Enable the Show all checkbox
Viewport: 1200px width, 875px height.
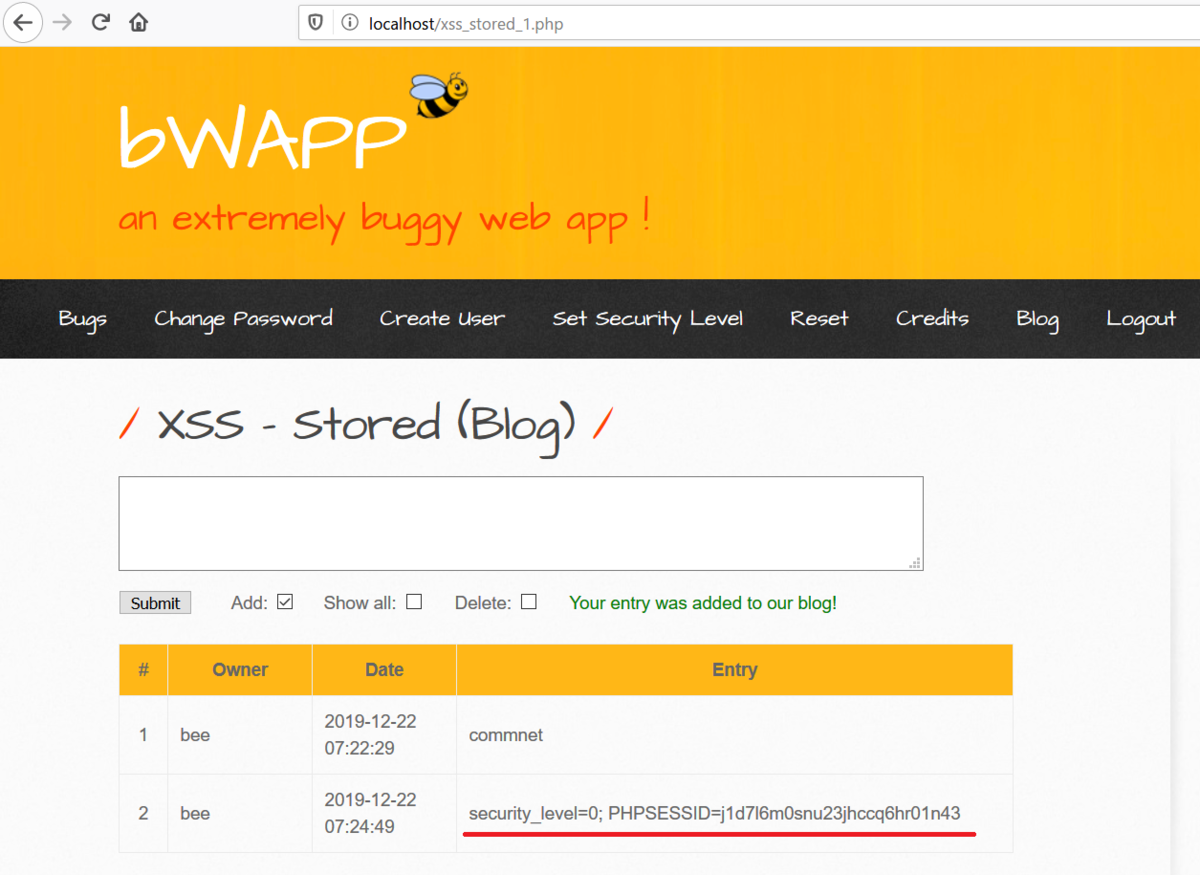point(414,602)
